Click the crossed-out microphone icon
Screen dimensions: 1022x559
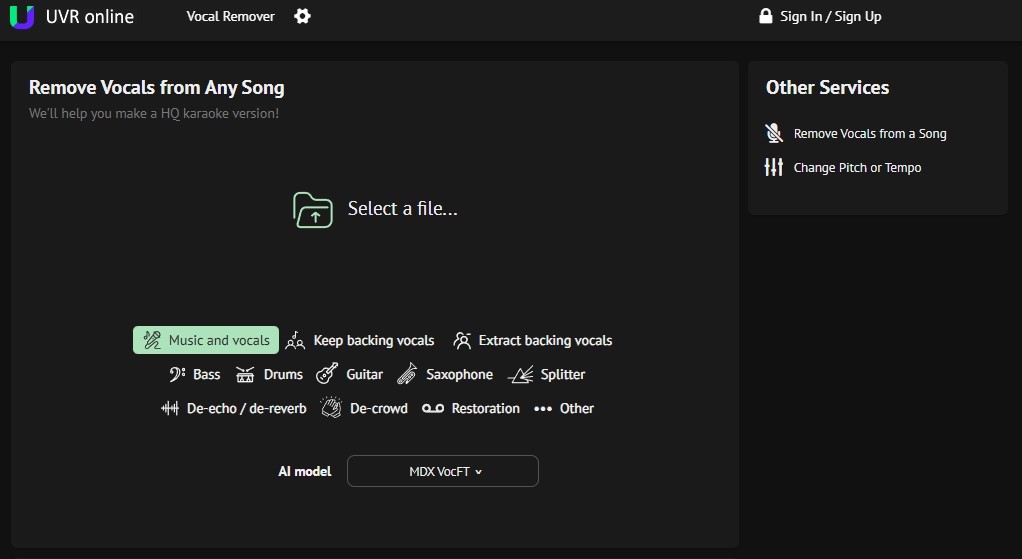(x=774, y=134)
